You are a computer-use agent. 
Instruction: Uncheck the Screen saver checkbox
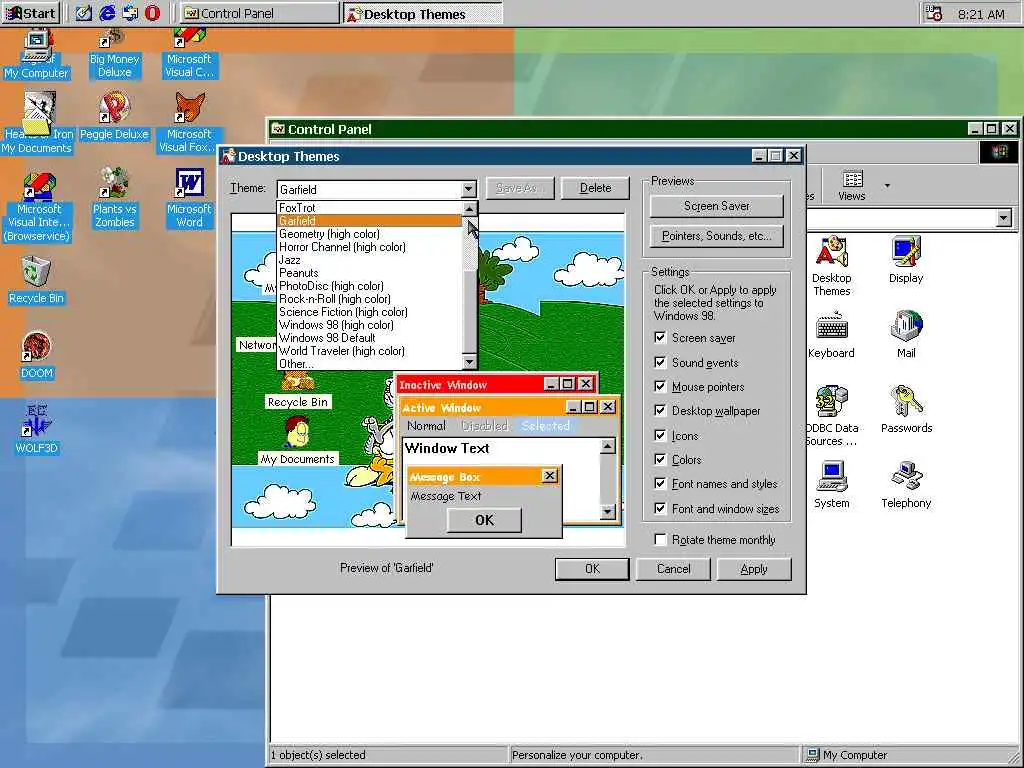click(x=660, y=338)
